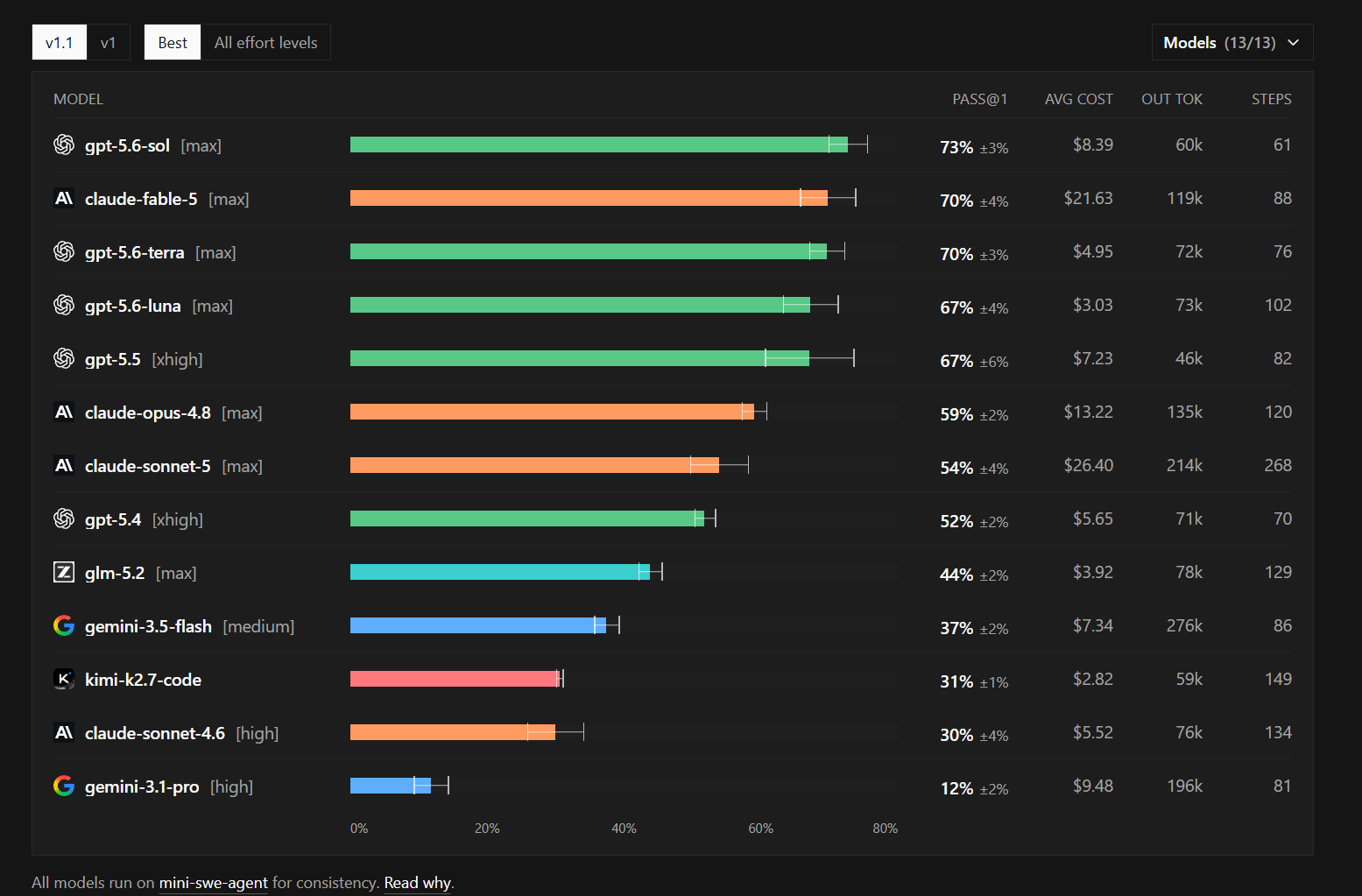Select the gemini-3.1-pro model name
Viewport: 1362px width, 896px height.
[142, 787]
